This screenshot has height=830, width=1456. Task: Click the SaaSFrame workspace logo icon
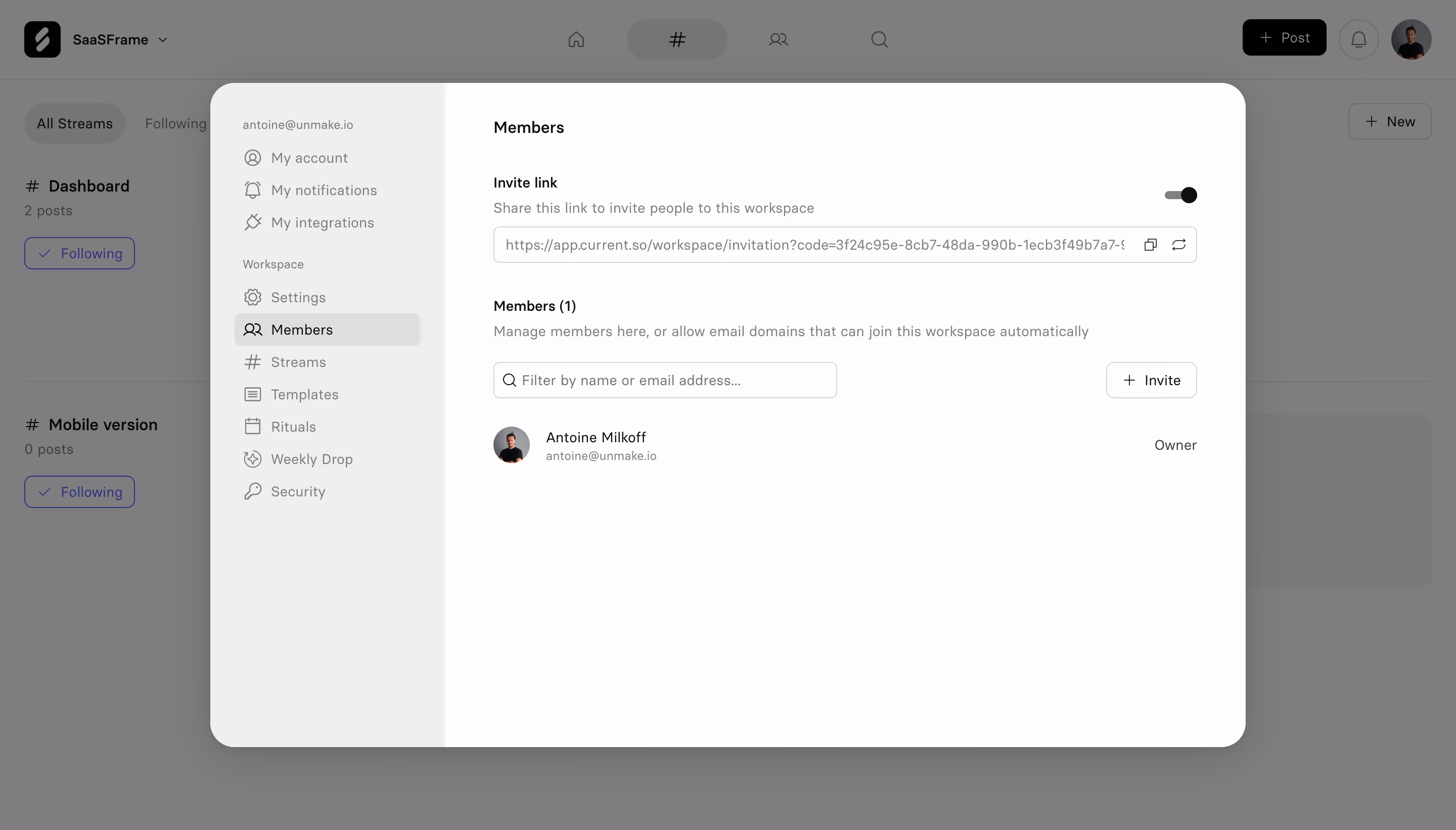42,39
